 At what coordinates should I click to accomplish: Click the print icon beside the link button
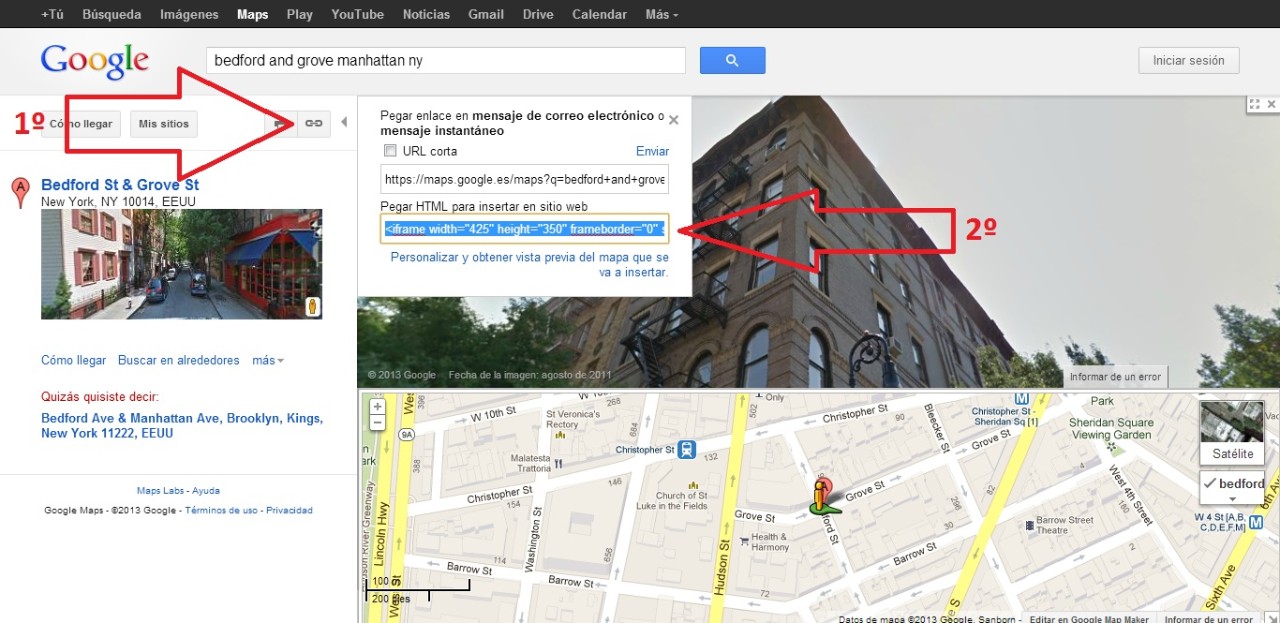coord(282,123)
